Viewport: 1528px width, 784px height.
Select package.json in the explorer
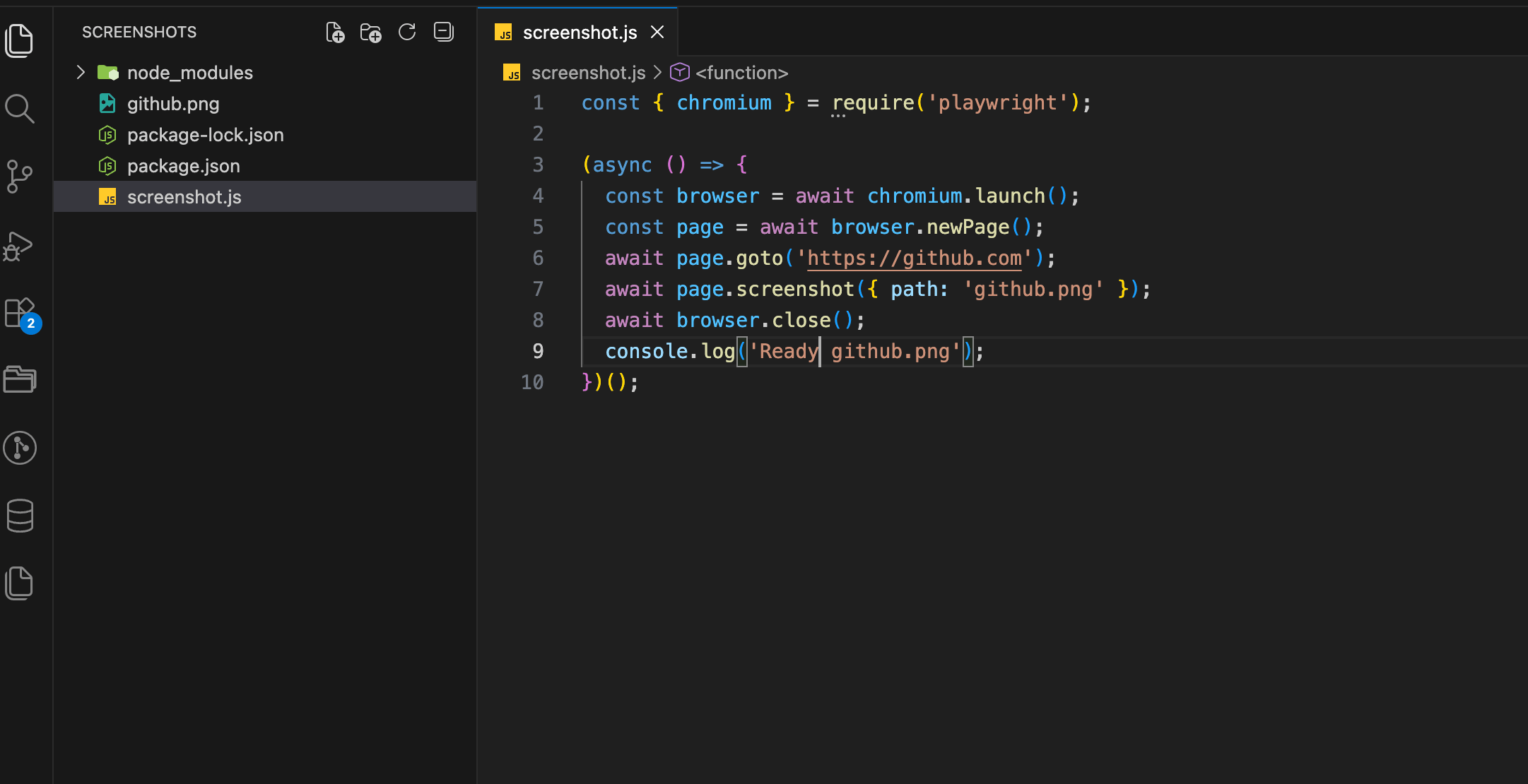[x=183, y=165]
